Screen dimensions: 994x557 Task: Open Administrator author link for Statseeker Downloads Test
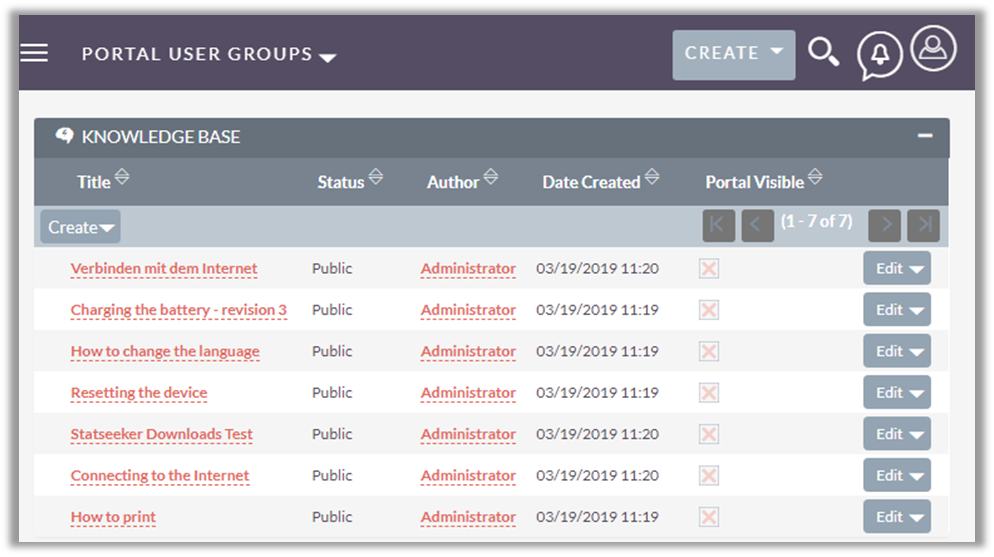tap(468, 435)
